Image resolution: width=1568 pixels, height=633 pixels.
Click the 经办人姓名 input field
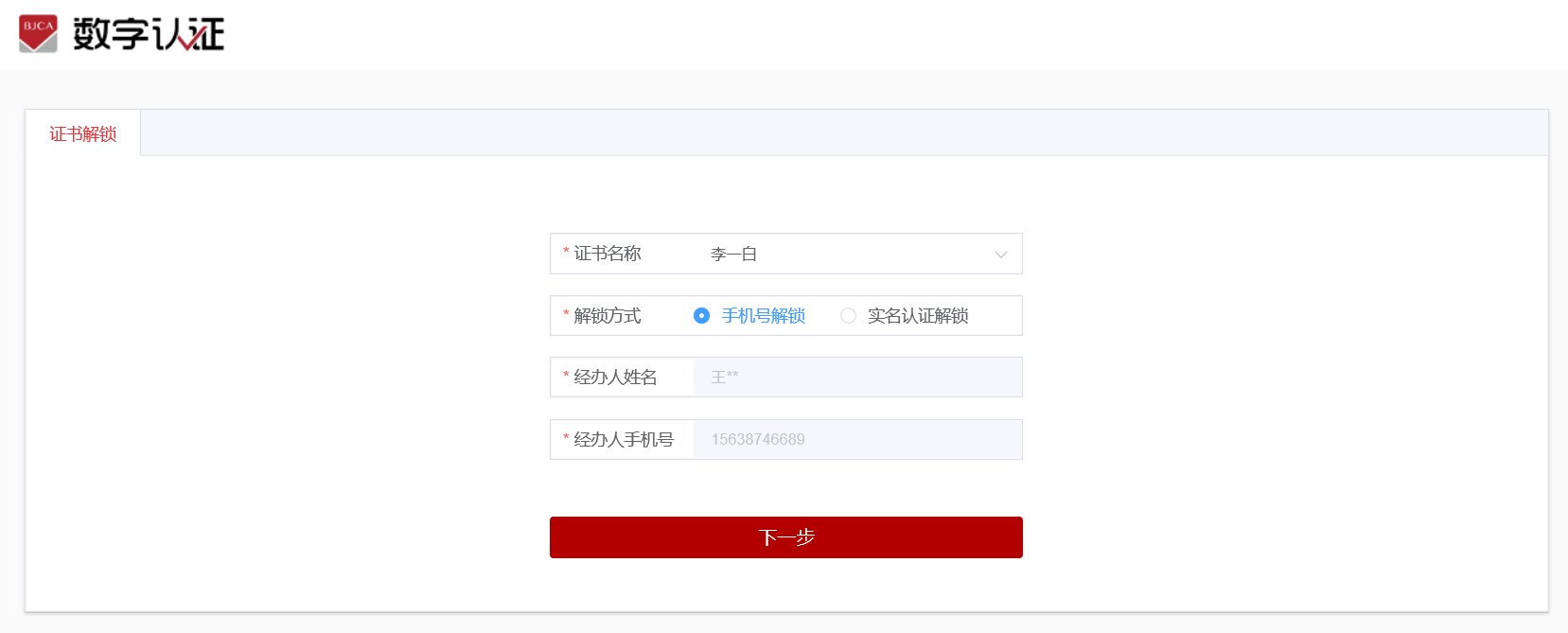point(857,378)
